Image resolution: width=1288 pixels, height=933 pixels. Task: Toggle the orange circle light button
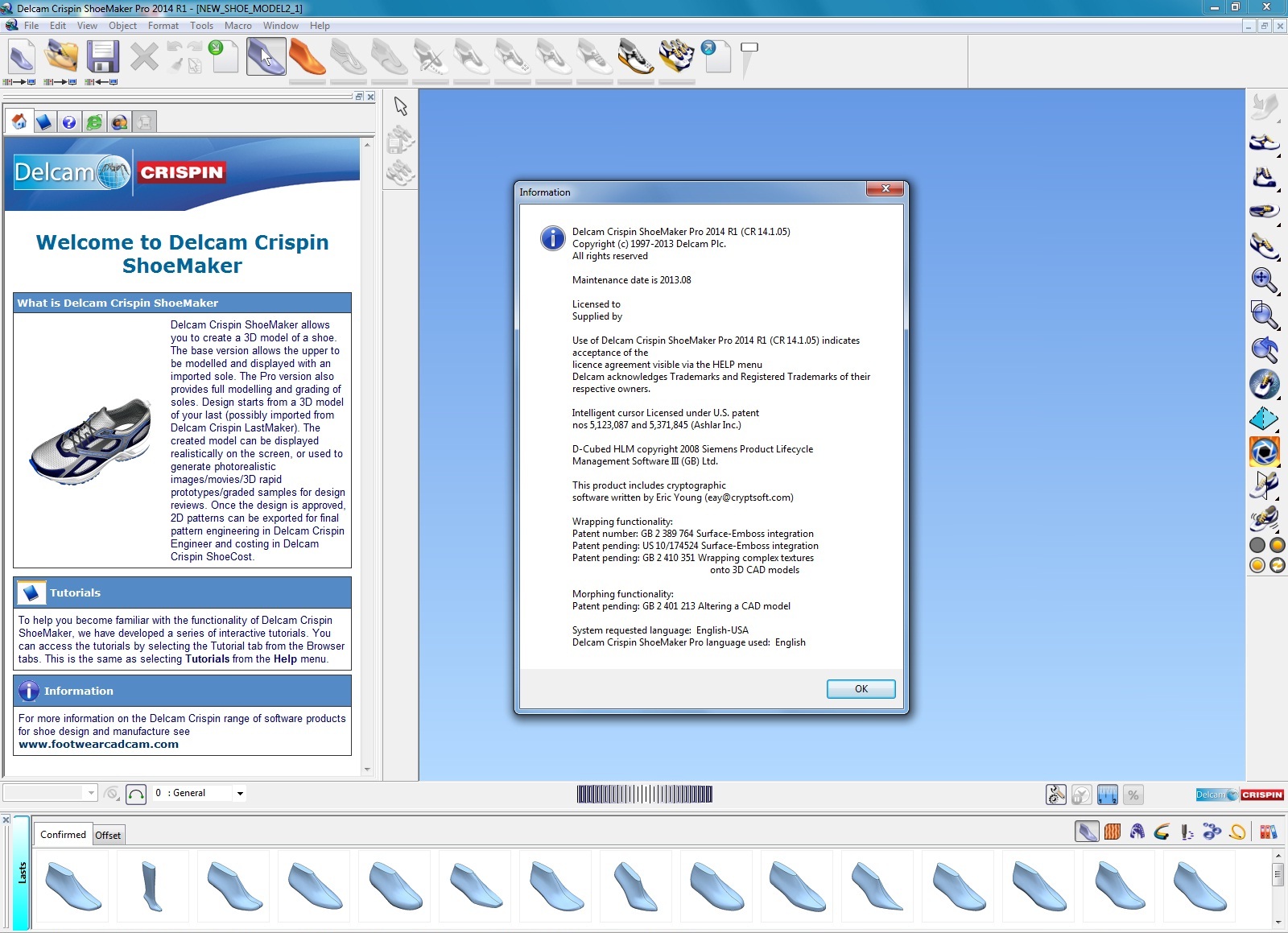(1278, 545)
